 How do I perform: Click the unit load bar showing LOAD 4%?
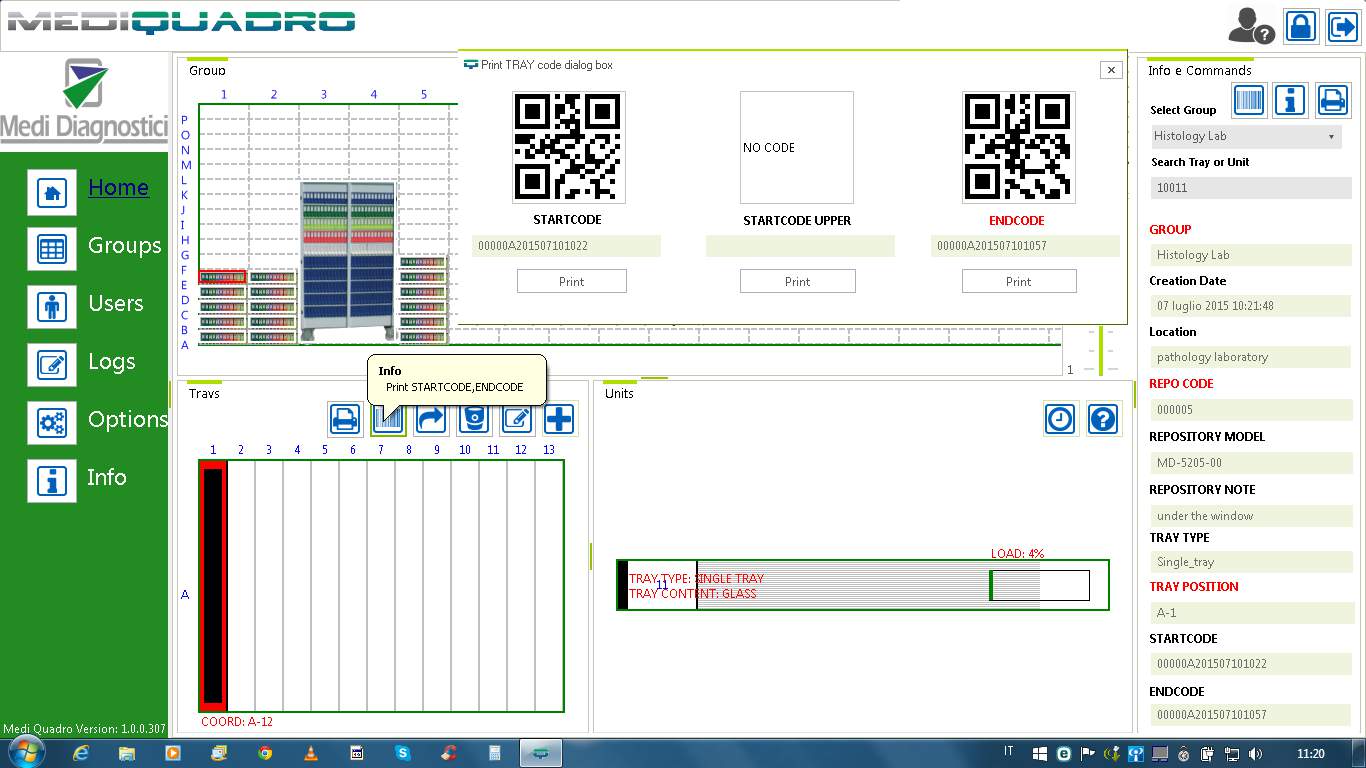[x=1040, y=585]
